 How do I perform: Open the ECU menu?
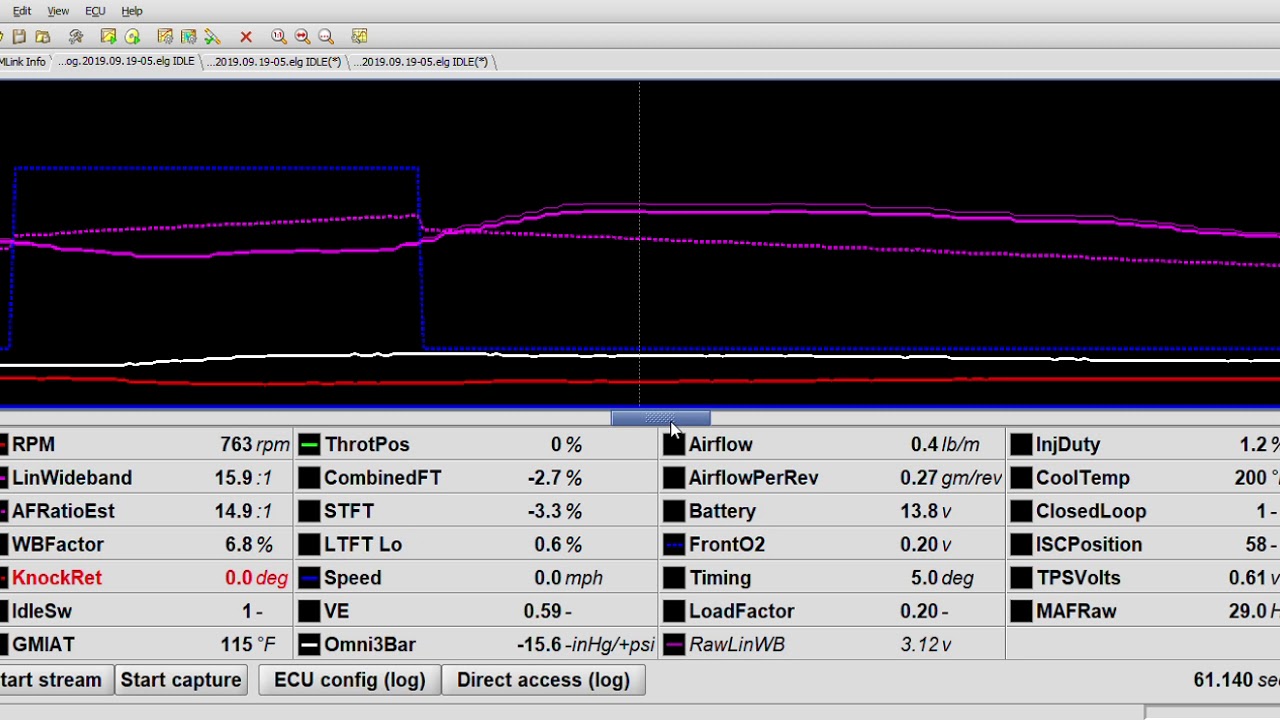coord(95,11)
